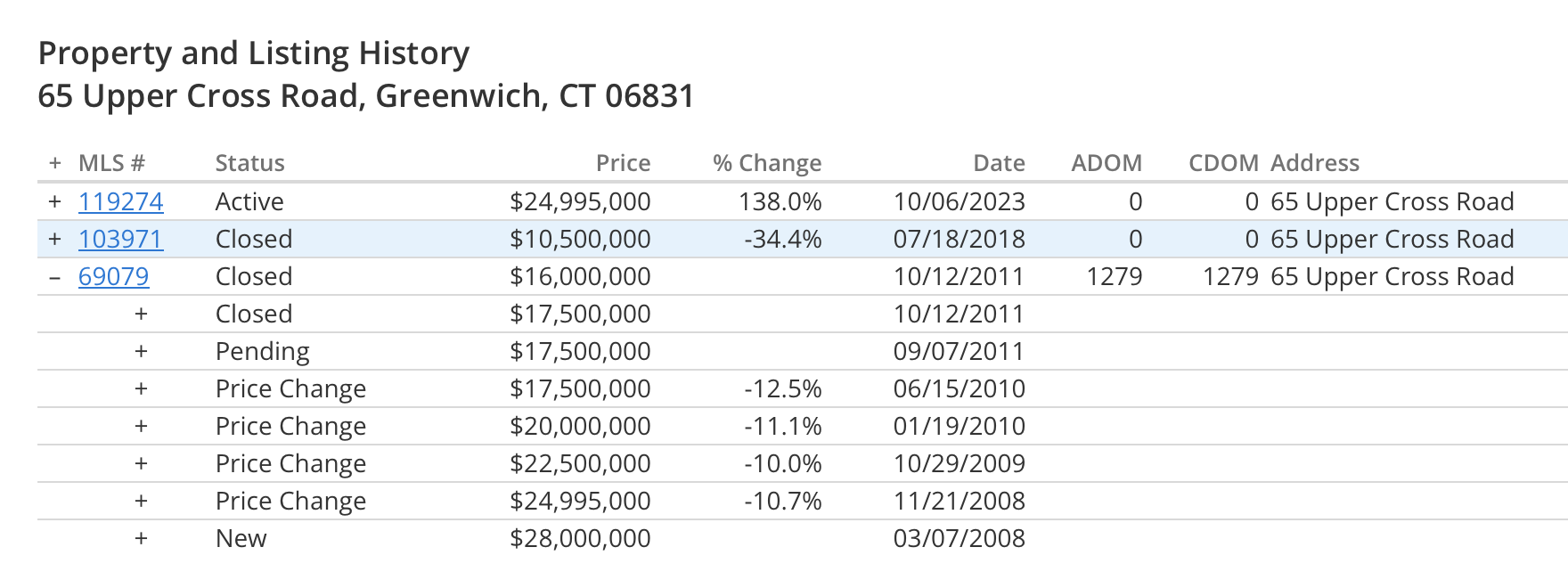Click the % Change column header
1568x588 pixels.
coord(767,163)
